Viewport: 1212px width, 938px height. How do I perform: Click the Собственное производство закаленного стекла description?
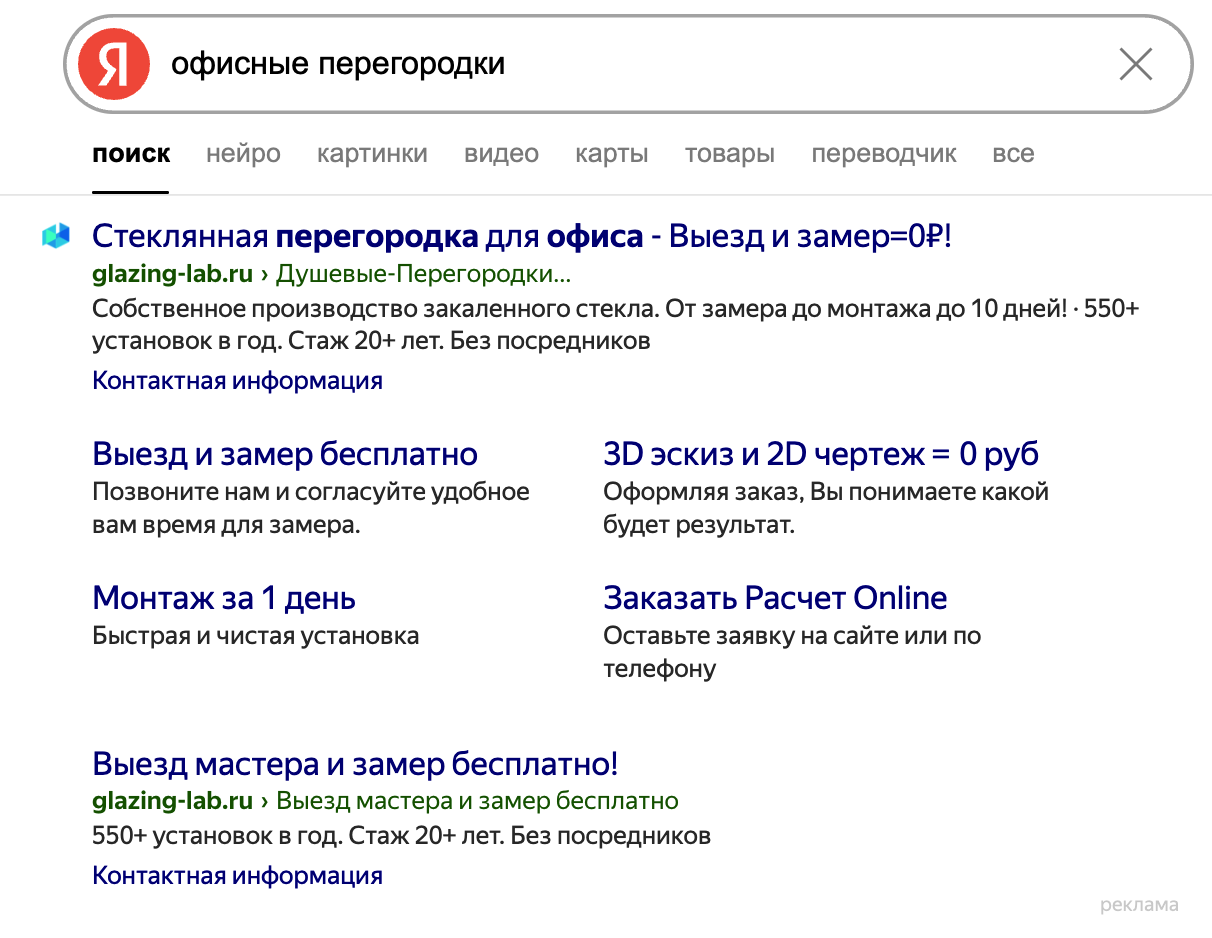615,325
